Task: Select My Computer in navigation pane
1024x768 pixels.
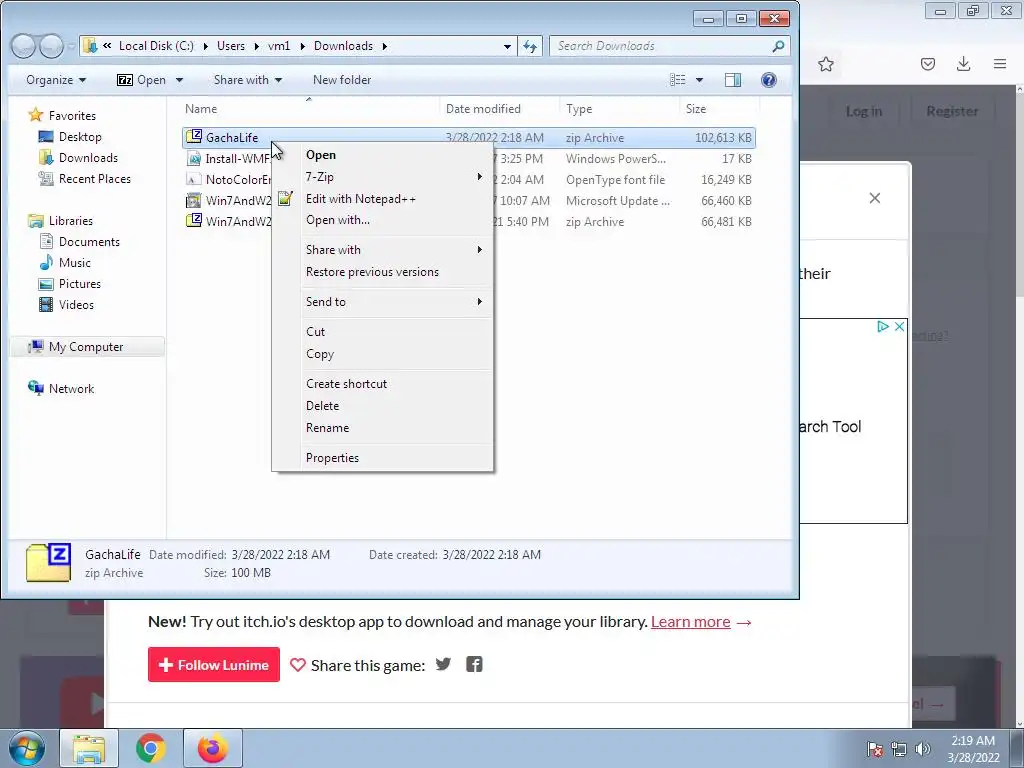Action: pyautogui.click(x=86, y=347)
